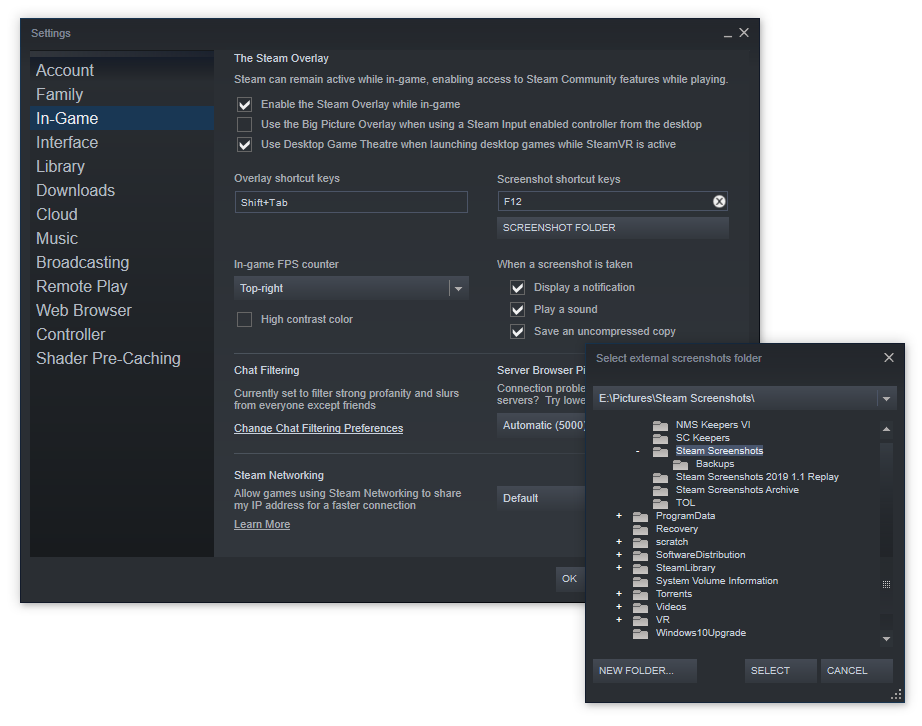
Task: Expand the VR folder node
Action: [619, 620]
